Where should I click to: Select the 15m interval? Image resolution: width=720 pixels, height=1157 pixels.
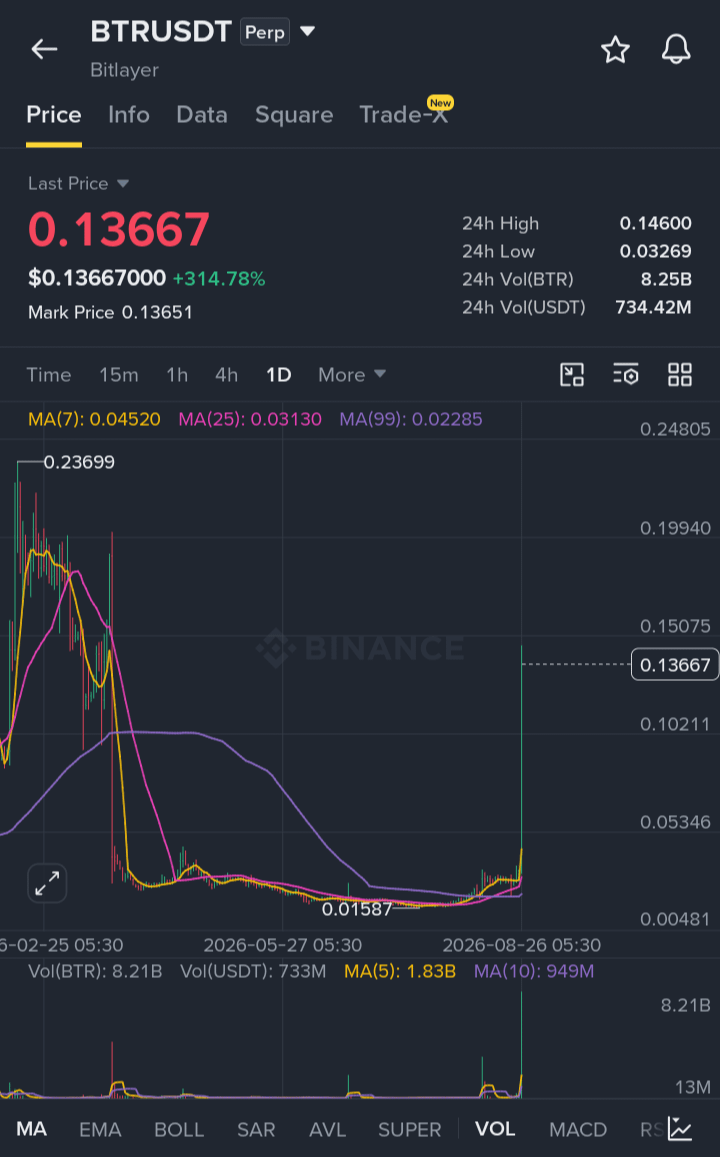click(x=119, y=375)
